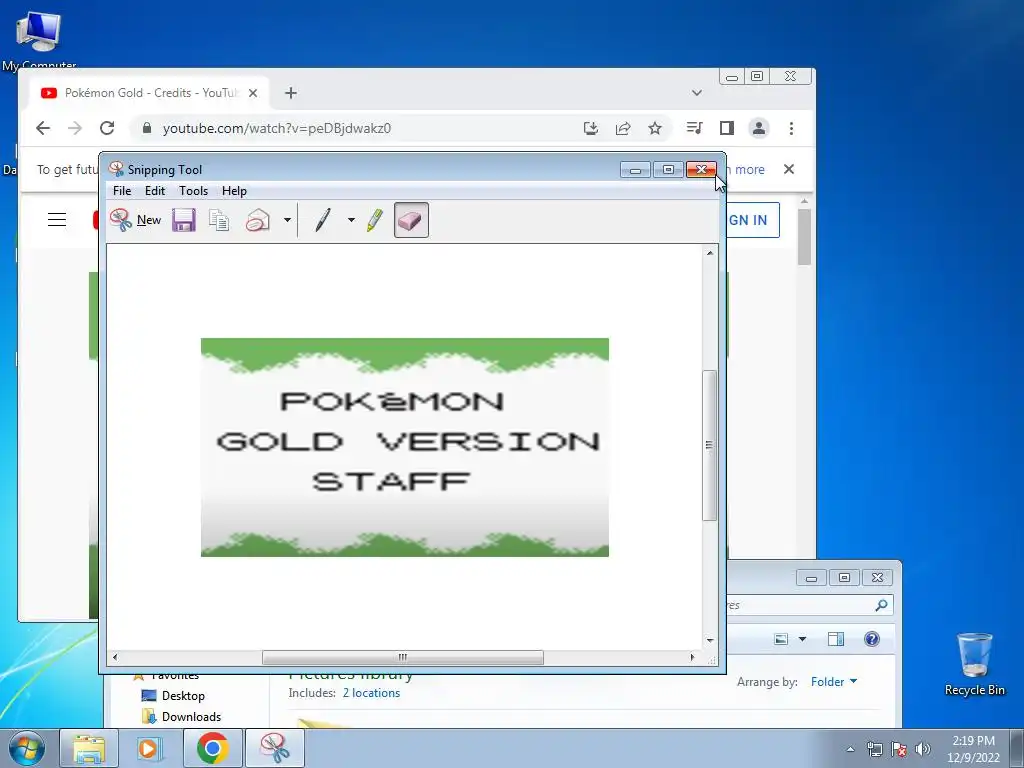This screenshot has height=768, width=1024.
Task: Select the Pokémon Gold Credits Chrome tab
Action: pos(150,93)
